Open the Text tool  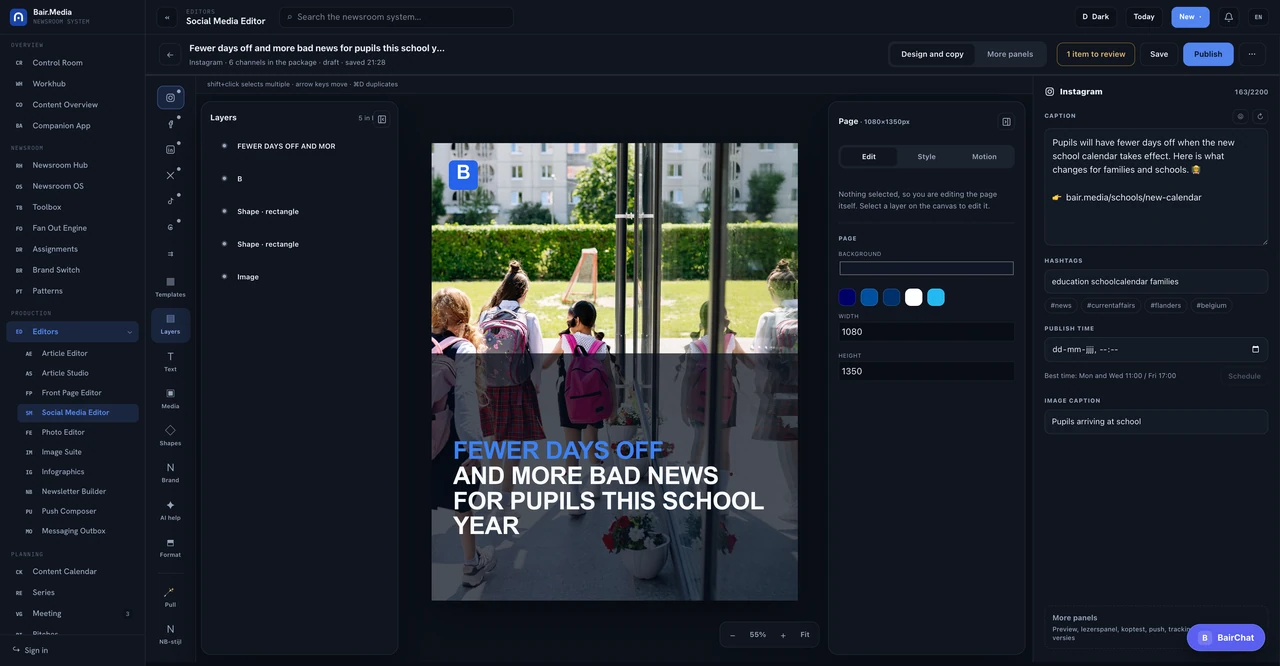coord(170,362)
